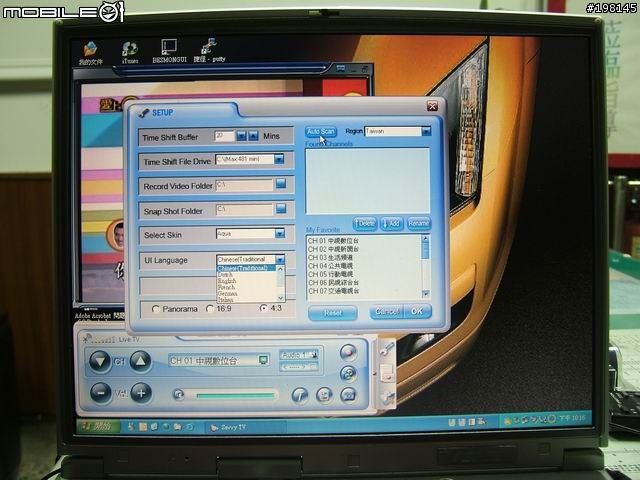Click the Add channel button
The image size is (640, 480).
coord(391,223)
